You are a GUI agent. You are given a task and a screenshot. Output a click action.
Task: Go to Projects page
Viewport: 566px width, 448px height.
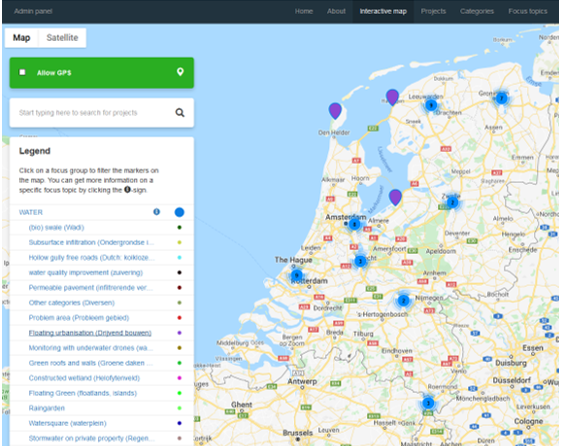pos(433,11)
